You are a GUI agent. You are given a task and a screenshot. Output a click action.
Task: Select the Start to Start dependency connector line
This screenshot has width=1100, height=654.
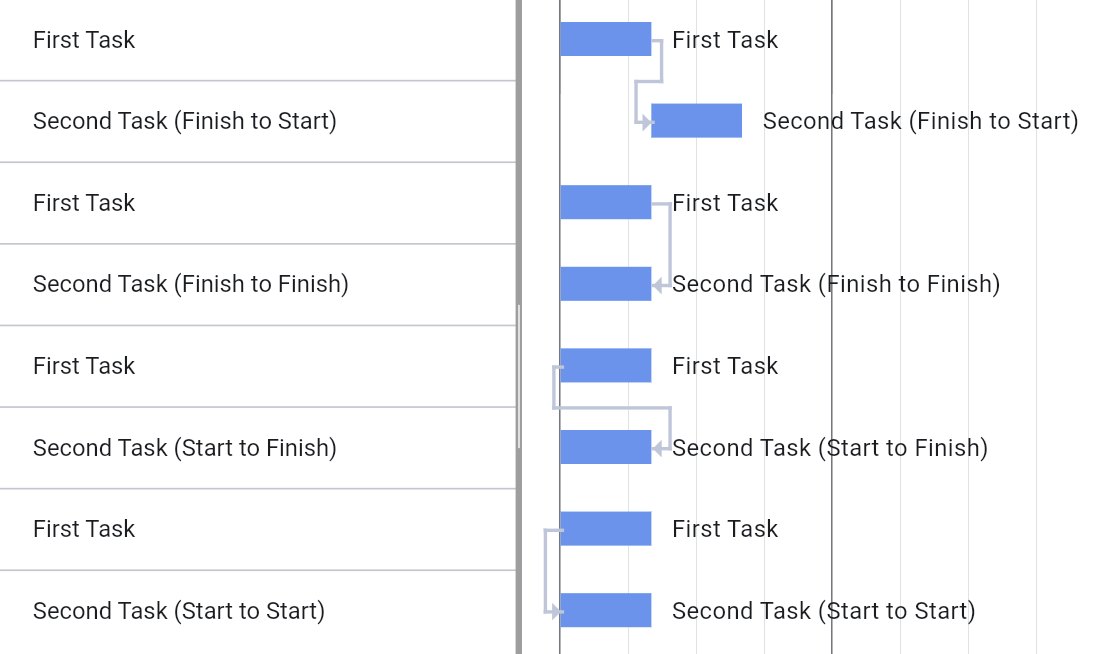[545, 570]
